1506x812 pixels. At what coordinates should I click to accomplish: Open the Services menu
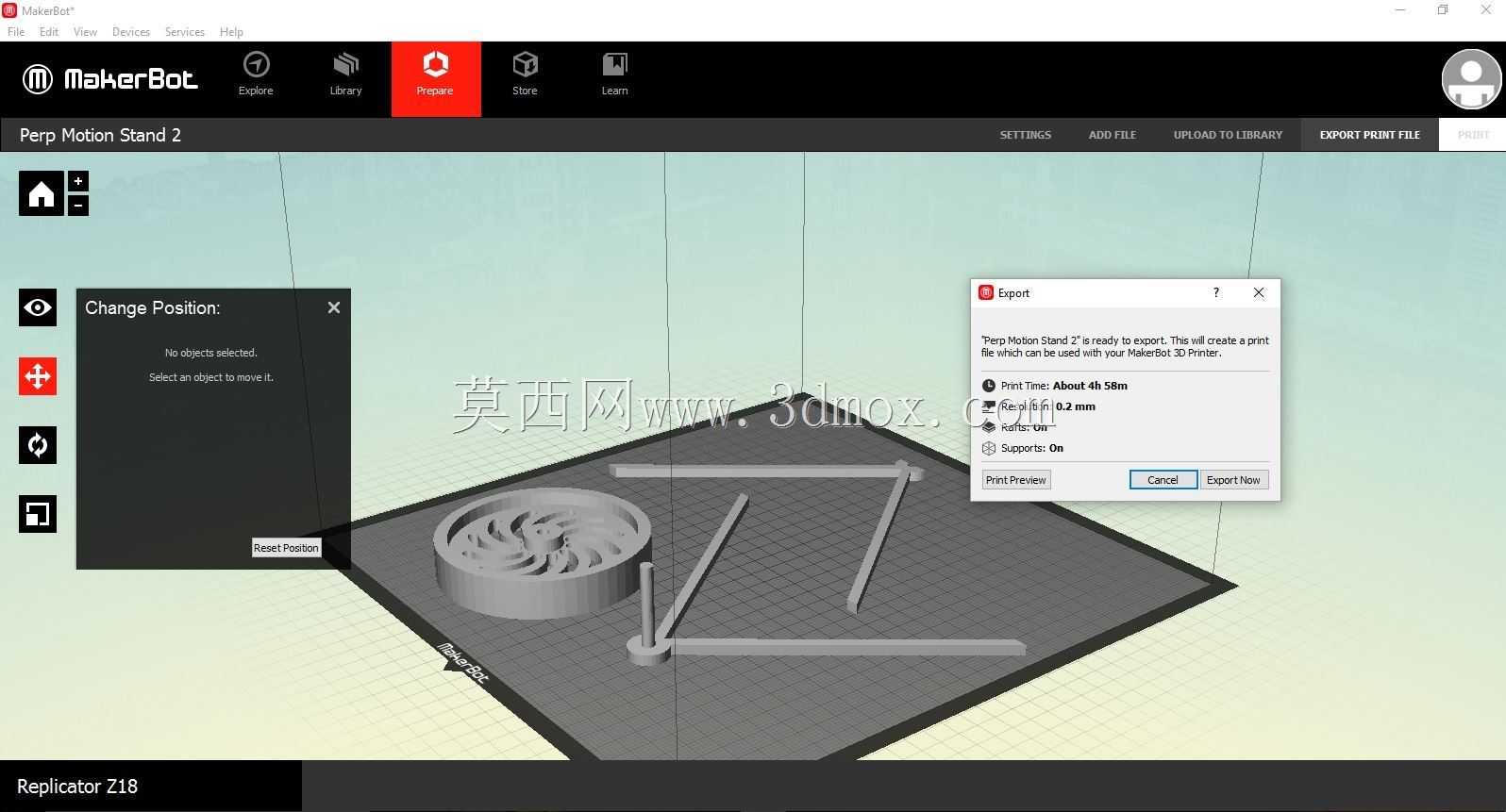pyautogui.click(x=185, y=32)
